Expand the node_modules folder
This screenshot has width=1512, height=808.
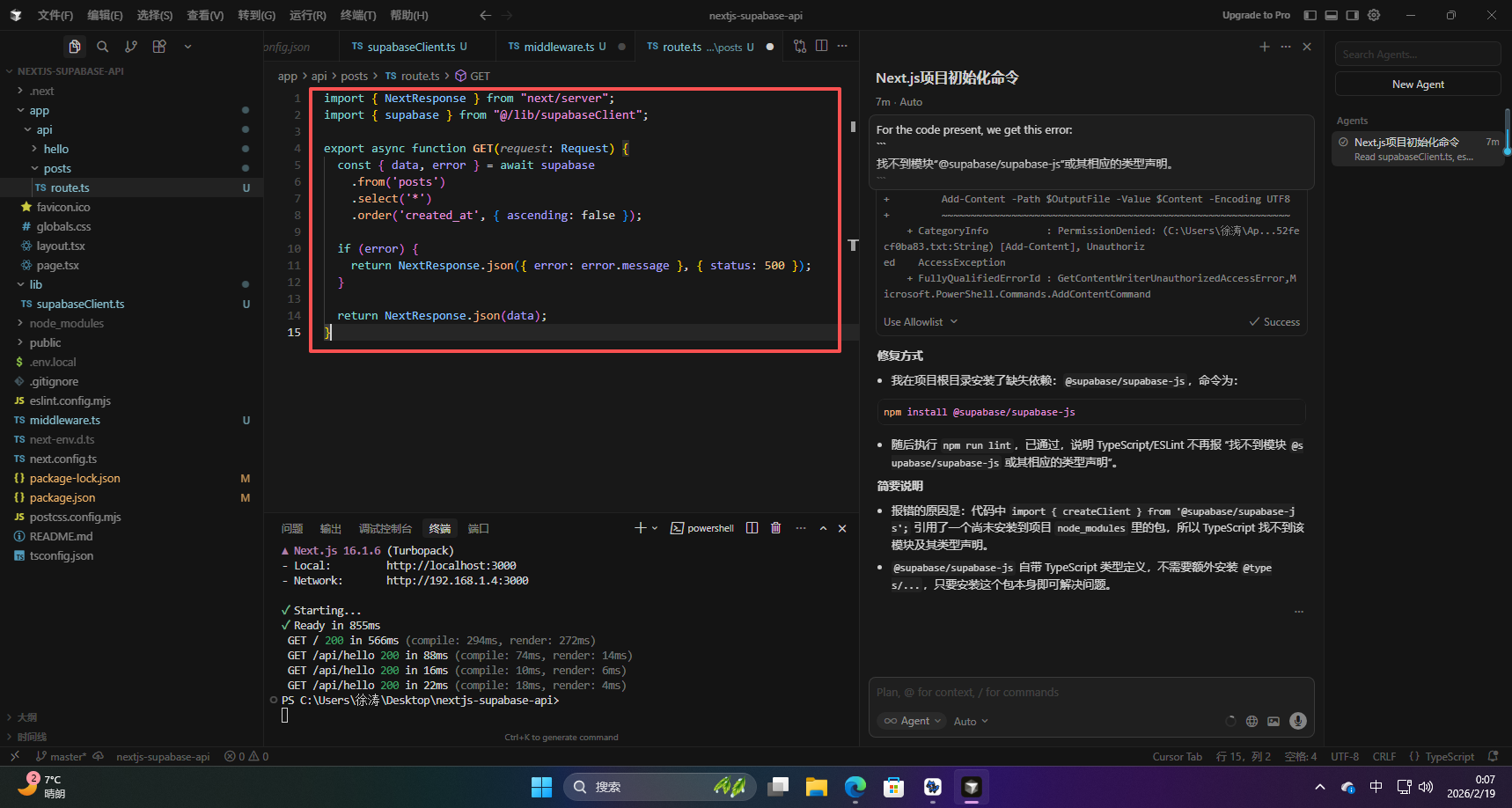pos(20,323)
